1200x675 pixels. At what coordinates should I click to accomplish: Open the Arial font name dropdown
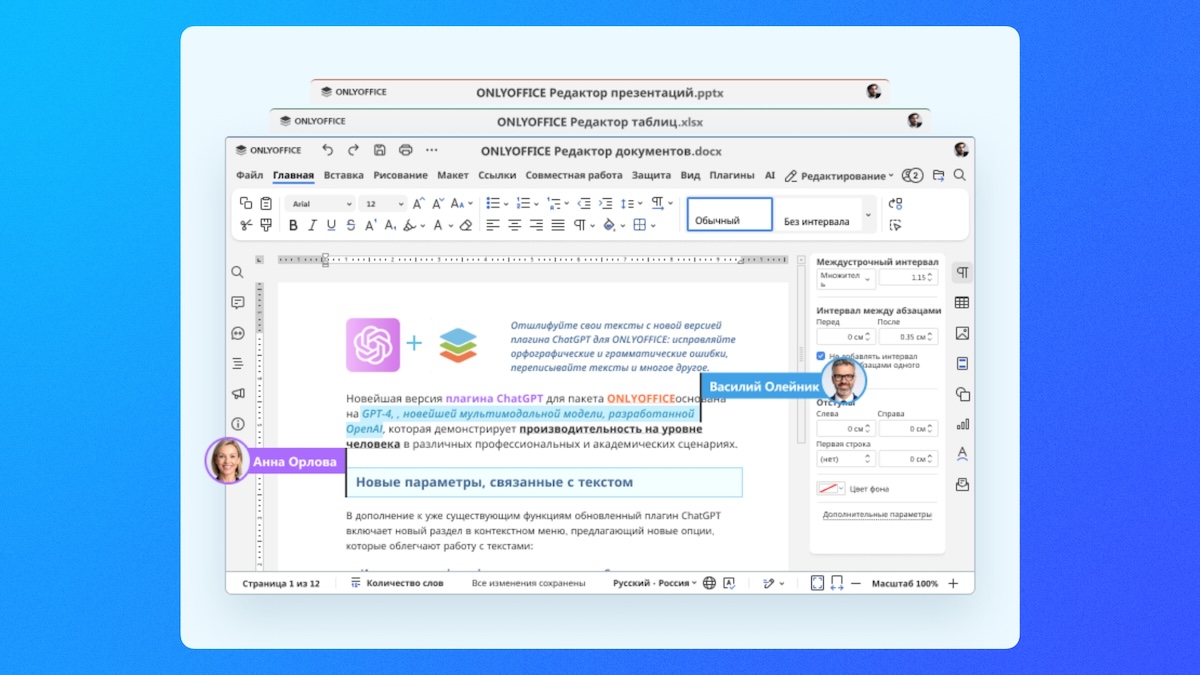tap(321, 203)
